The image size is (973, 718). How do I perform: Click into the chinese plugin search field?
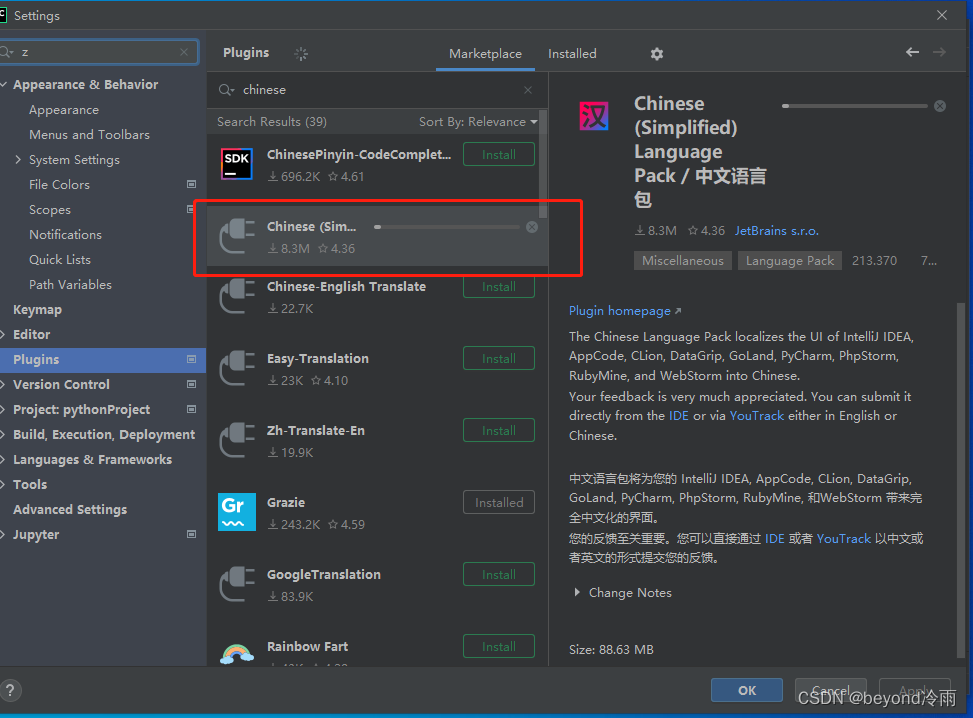379,90
